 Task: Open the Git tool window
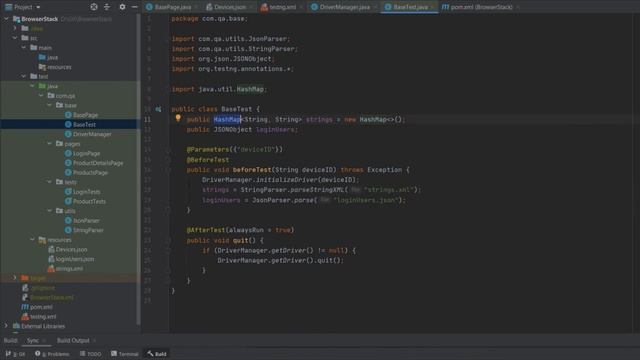(16, 354)
